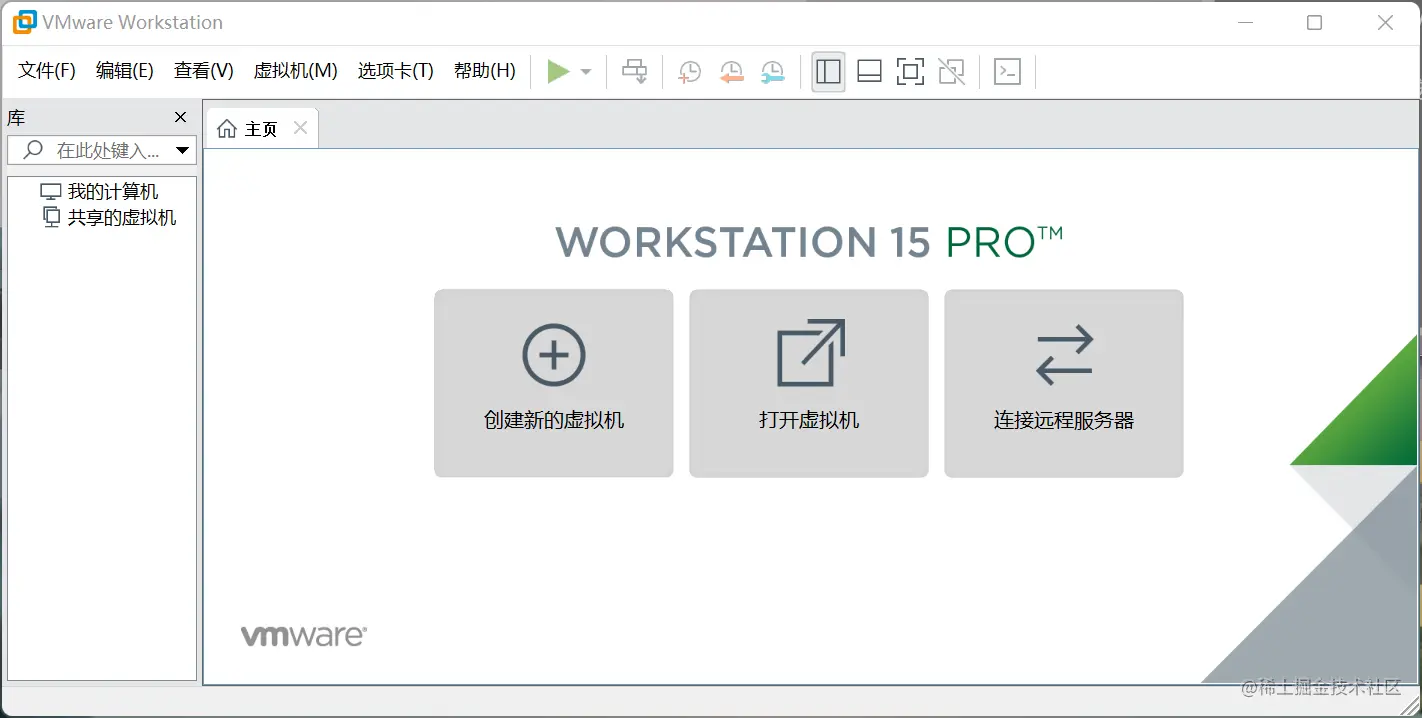Viewport: 1422px width, 718px height.
Task: Open the 编辑(E) menu
Action: pyautogui.click(x=125, y=71)
